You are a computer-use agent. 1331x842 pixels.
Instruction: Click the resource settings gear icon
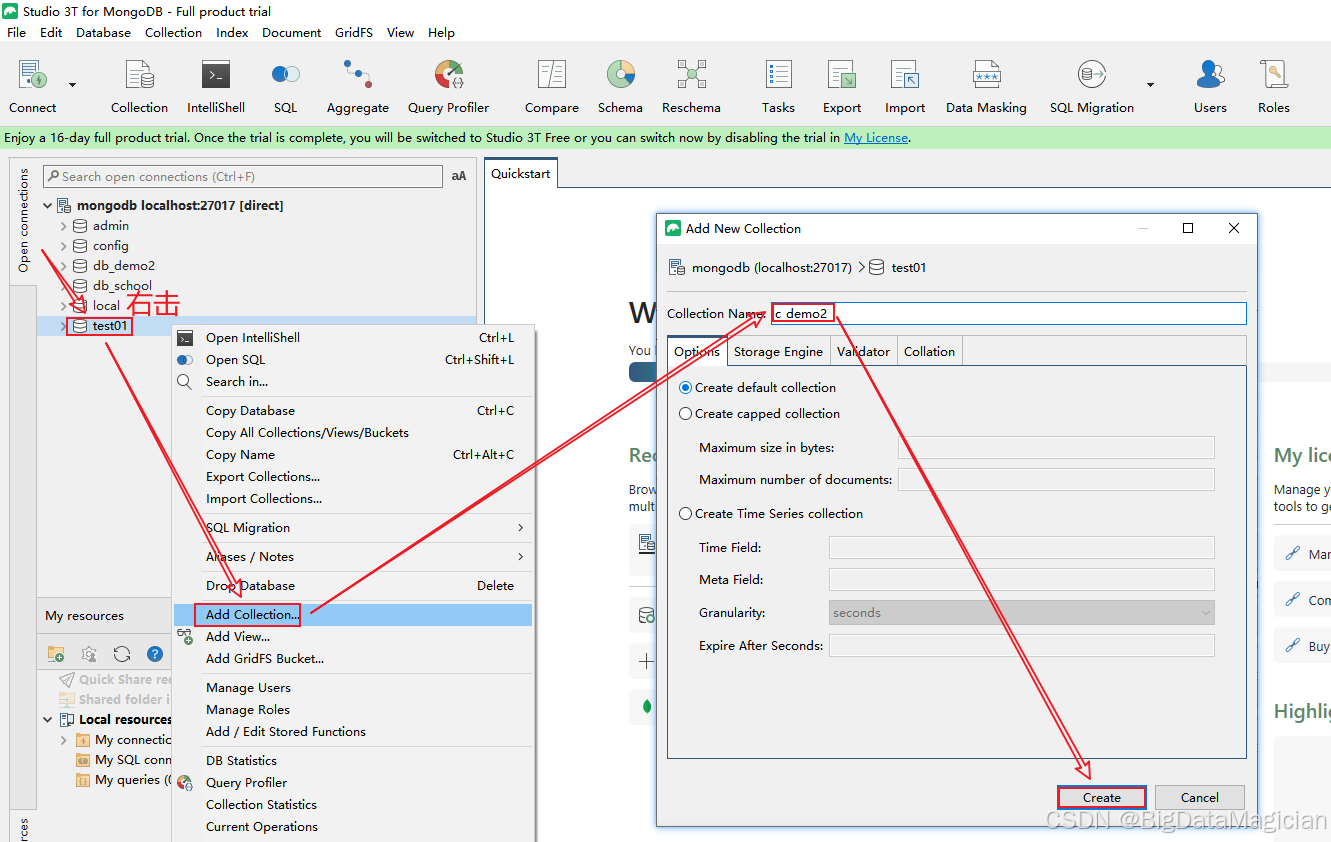coord(89,654)
